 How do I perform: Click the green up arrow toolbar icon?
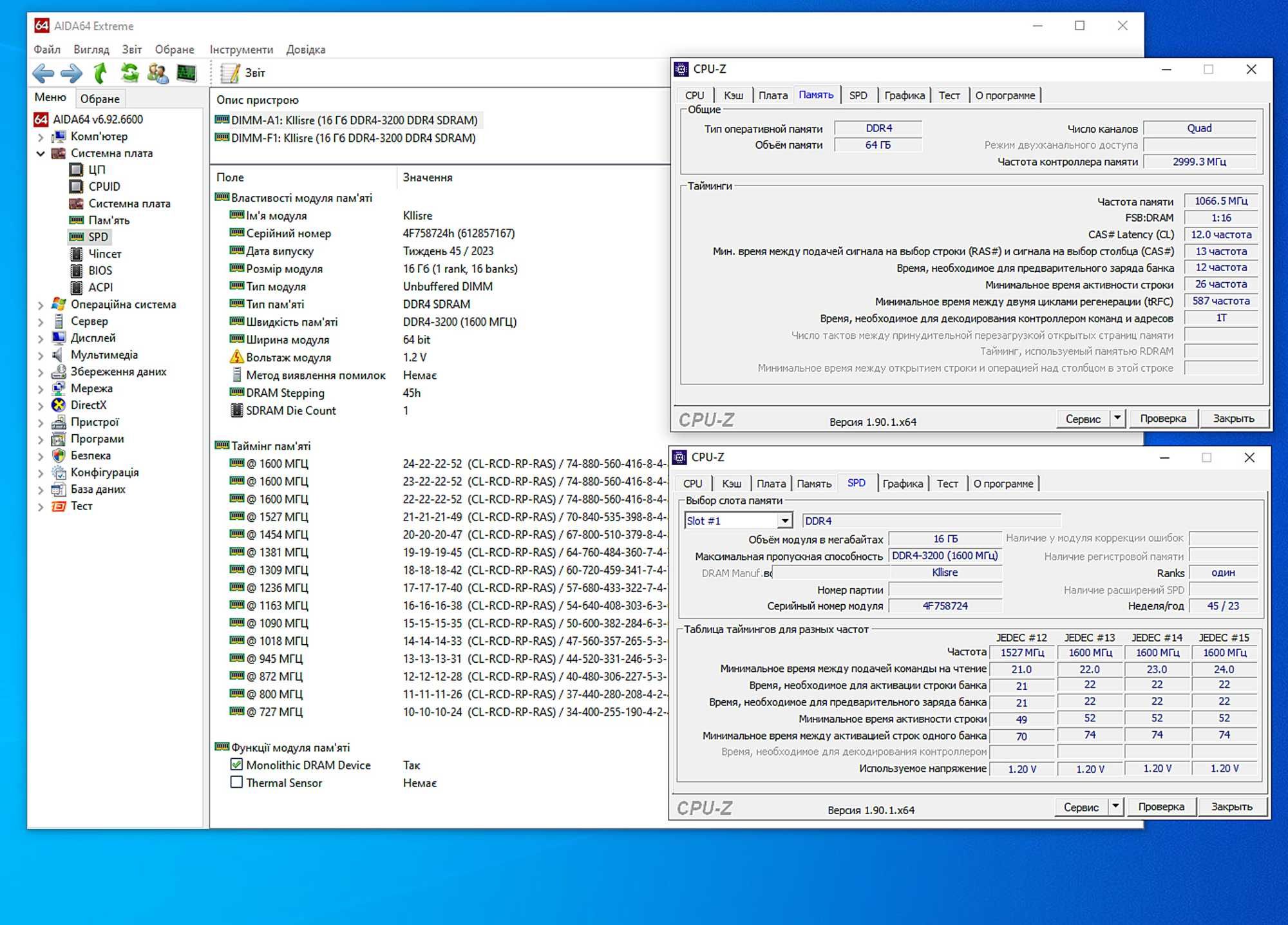(x=100, y=73)
